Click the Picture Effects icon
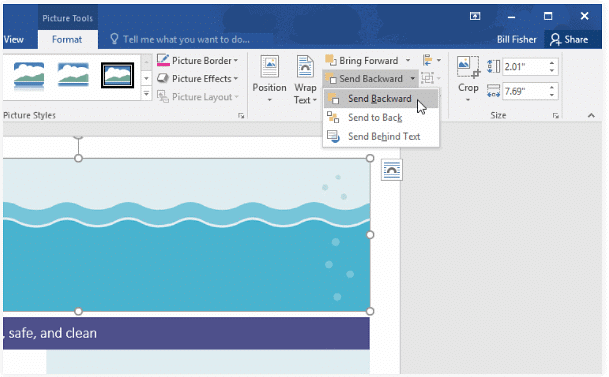 click(x=163, y=78)
